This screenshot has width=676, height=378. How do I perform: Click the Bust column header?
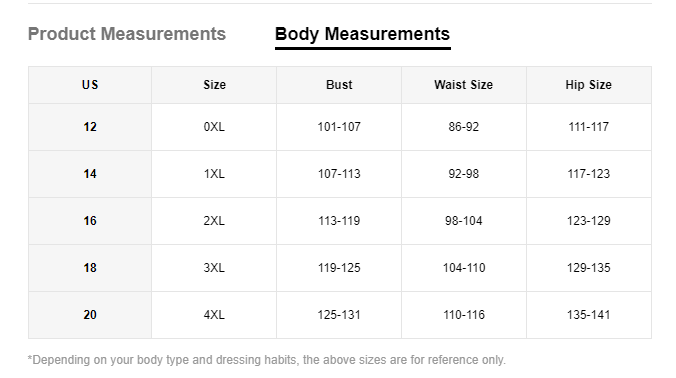(x=339, y=85)
